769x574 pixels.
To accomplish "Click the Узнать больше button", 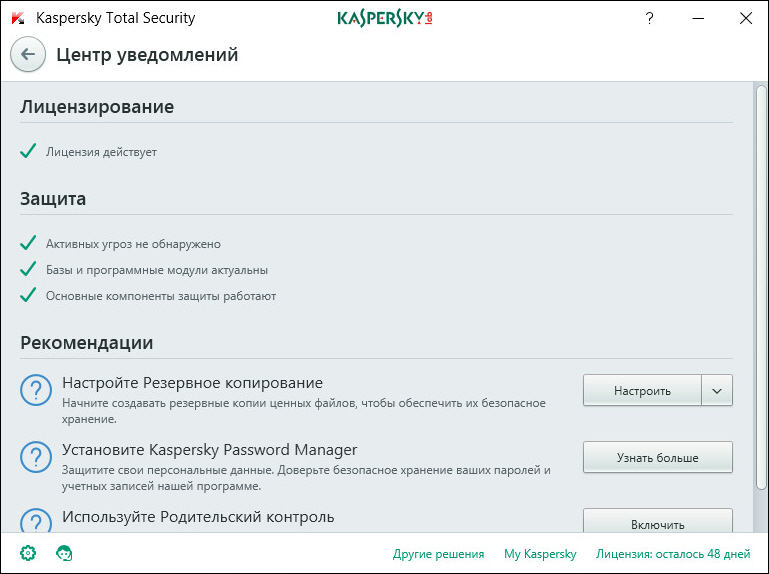I will (658, 457).
